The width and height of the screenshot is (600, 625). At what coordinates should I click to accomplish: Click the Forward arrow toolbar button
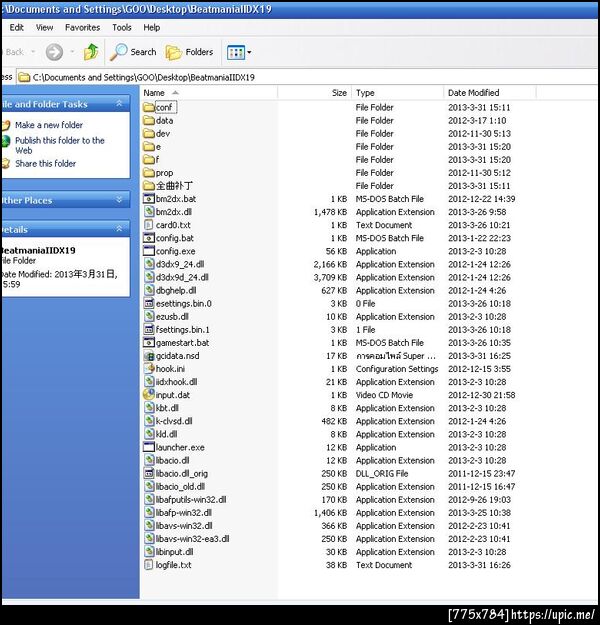point(54,52)
